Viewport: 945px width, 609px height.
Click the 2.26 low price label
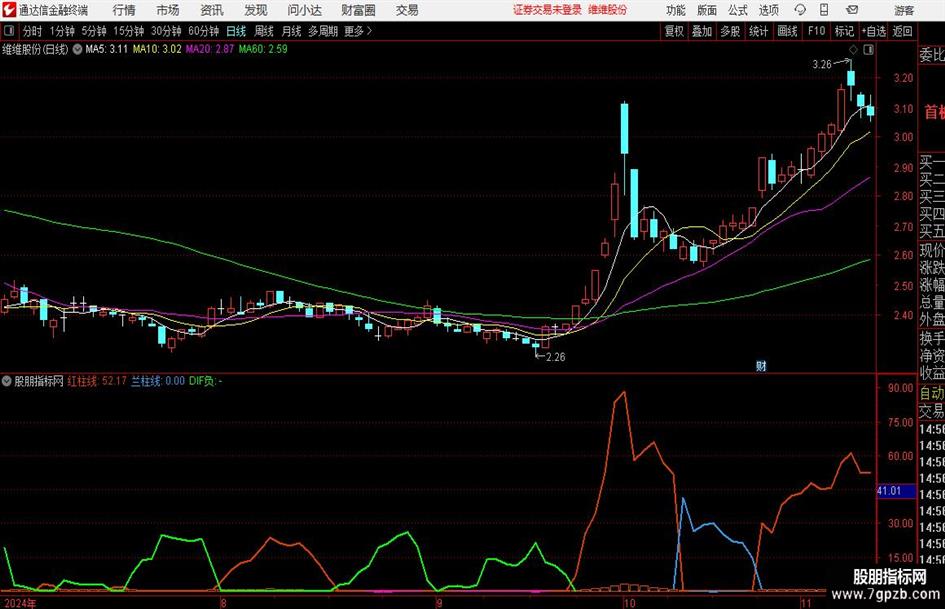click(x=556, y=356)
